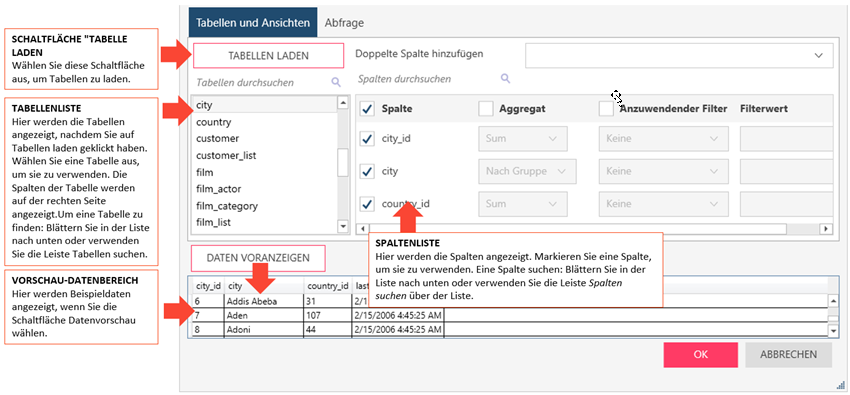850x395 pixels.
Task: Open the Keine filter dropdown for city_id
Action: tap(660, 139)
